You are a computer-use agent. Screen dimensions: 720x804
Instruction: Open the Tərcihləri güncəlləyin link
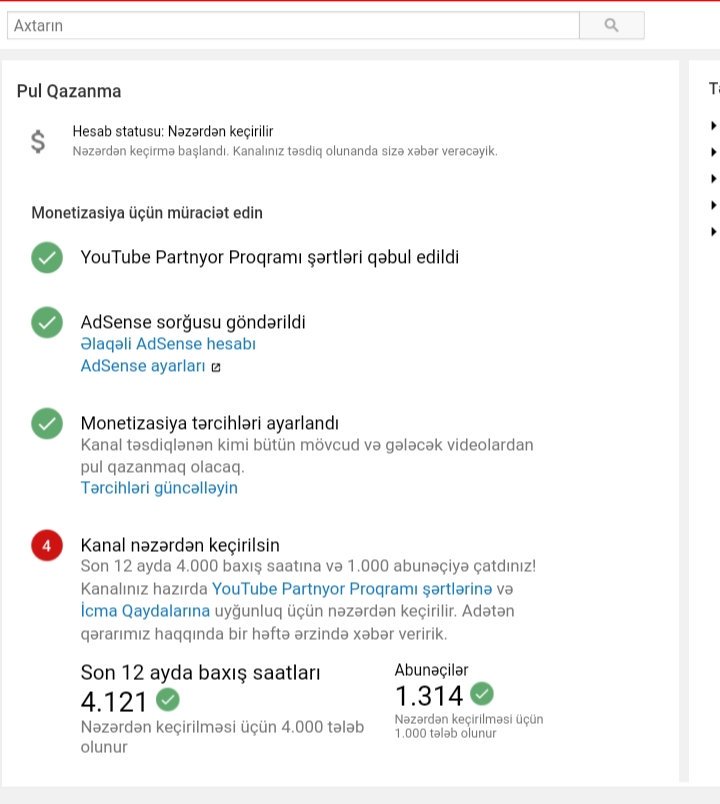(x=159, y=488)
